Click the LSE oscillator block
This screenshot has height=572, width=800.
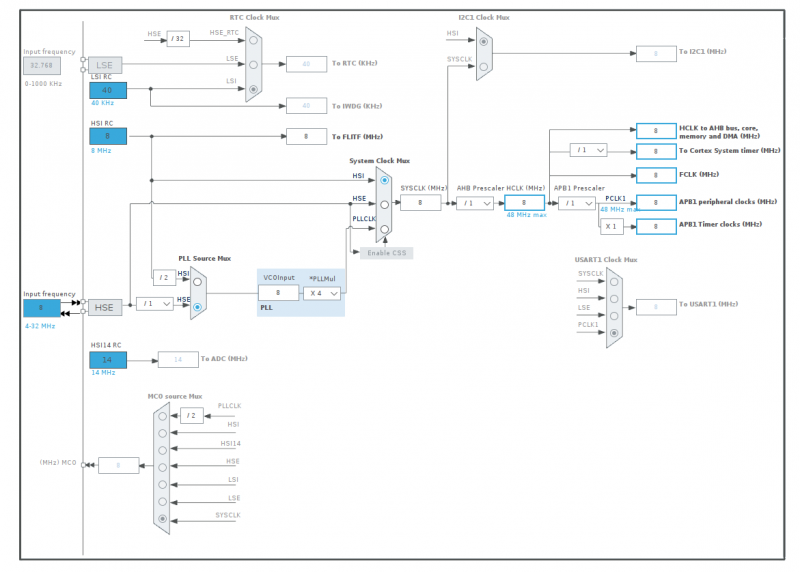click(x=104, y=64)
